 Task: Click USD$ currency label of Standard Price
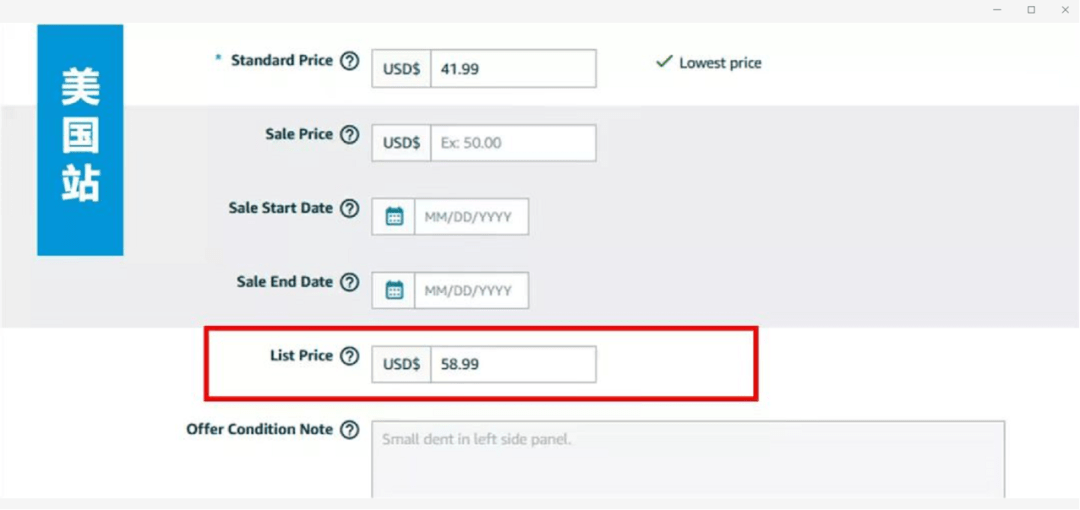401,69
